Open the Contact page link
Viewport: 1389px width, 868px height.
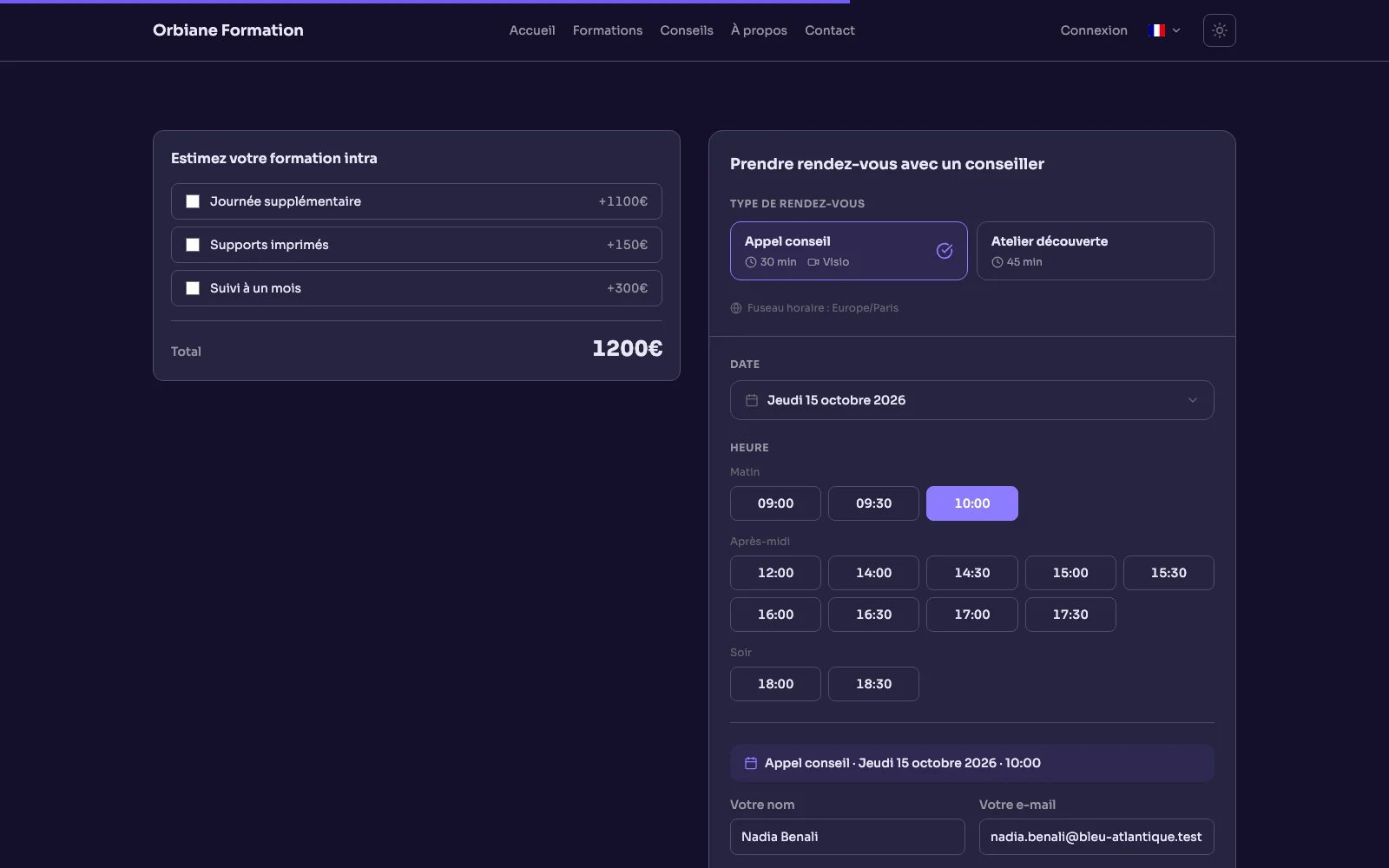click(830, 30)
